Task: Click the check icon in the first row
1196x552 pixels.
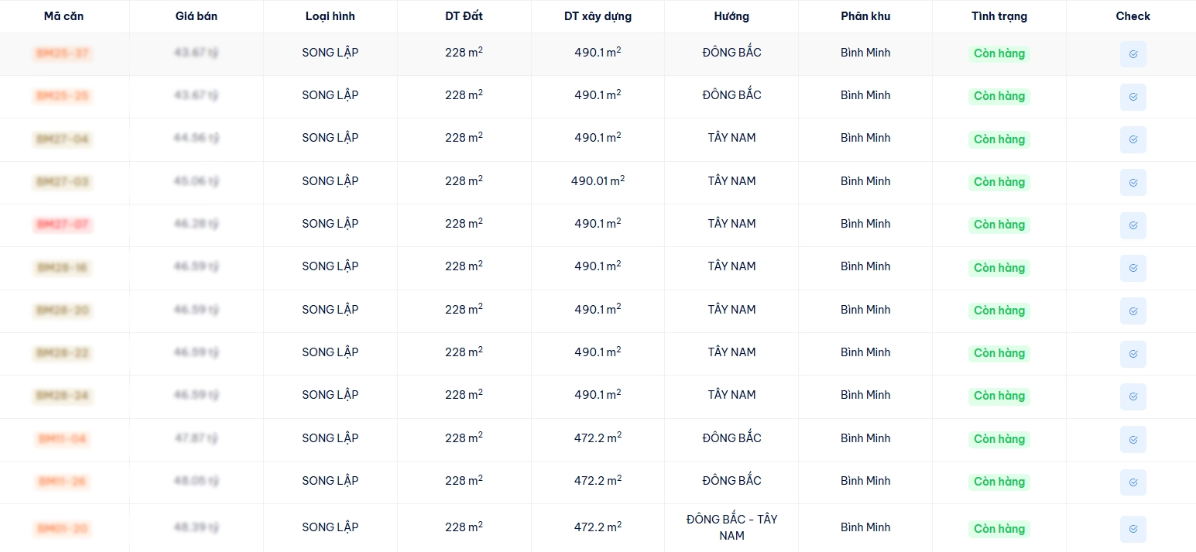Action: [x=1133, y=54]
